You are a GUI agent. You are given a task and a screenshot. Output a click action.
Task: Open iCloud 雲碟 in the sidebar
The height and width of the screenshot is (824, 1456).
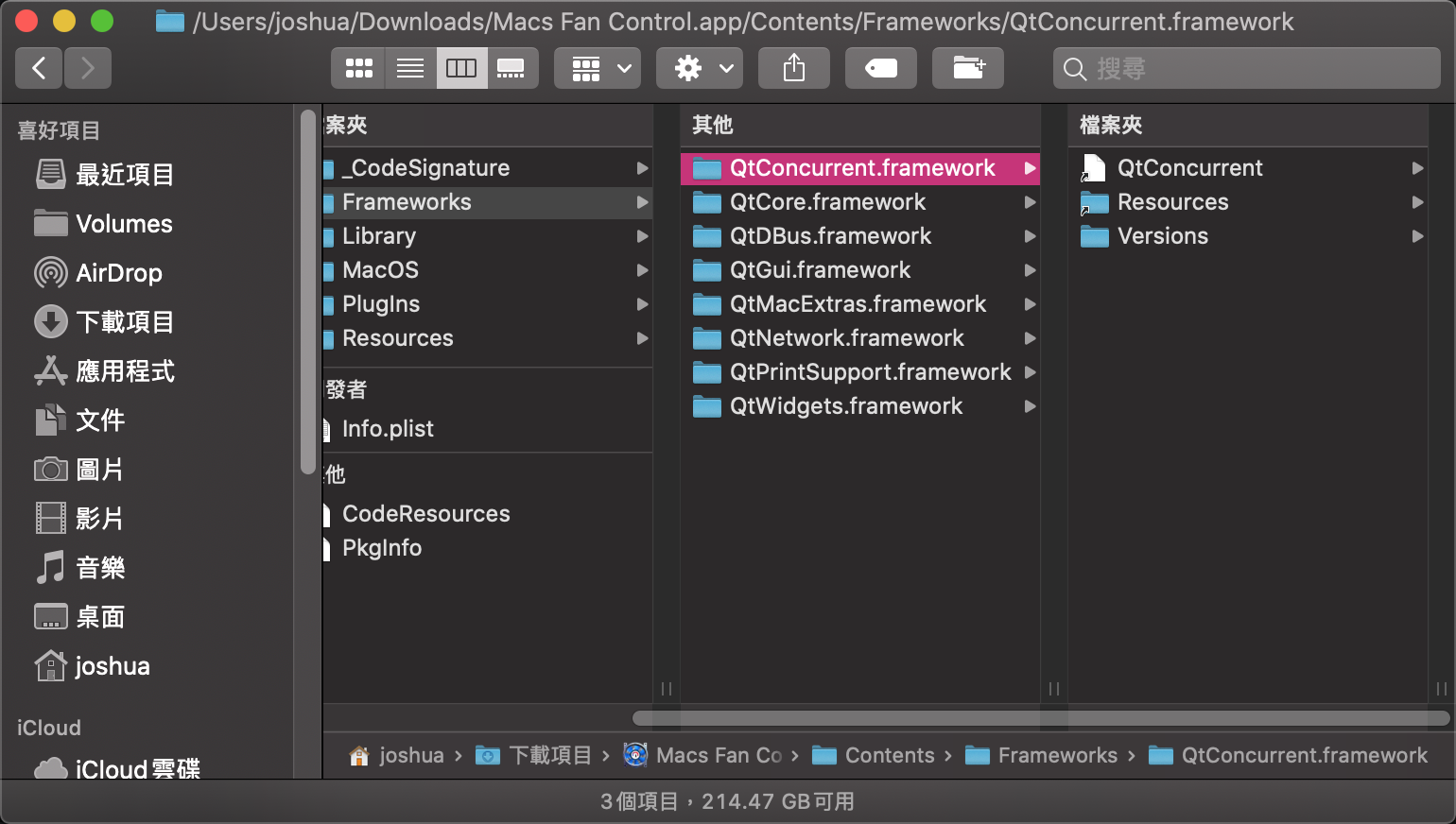118,769
